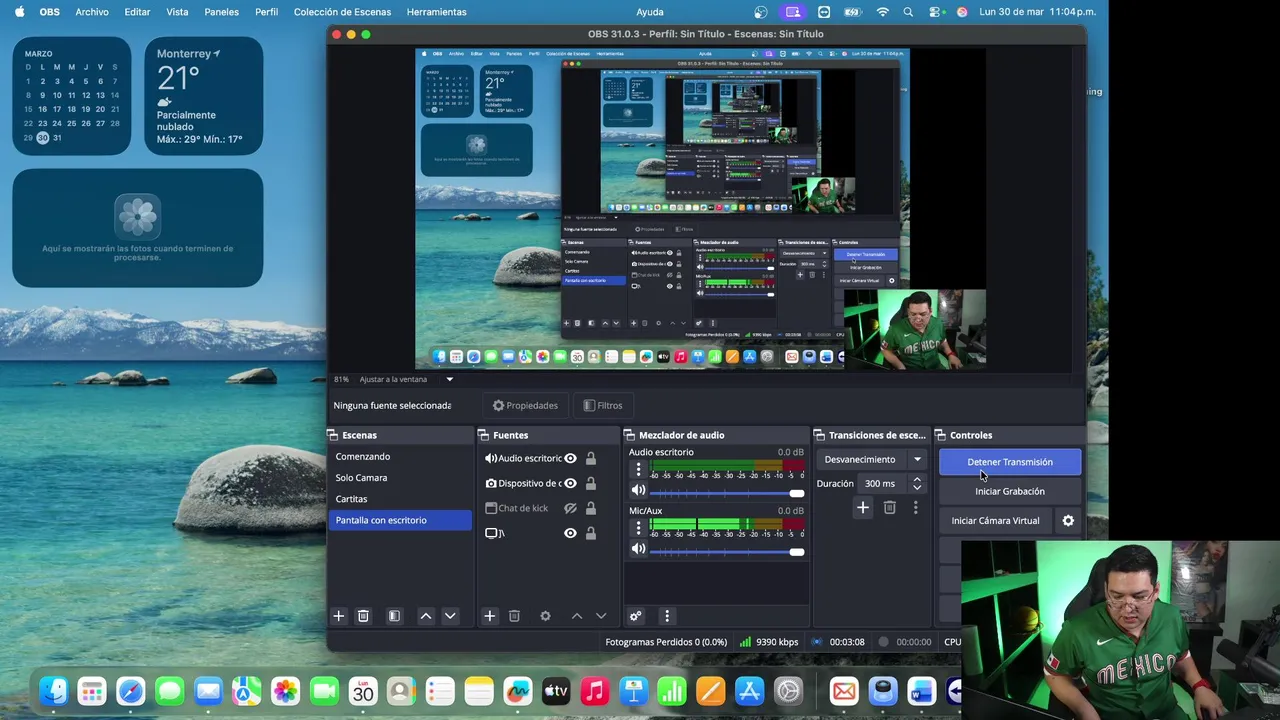The height and width of the screenshot is (720, 1280).
Task: Toggle lock on Audio escritorio source
Action: click(591, 459)
